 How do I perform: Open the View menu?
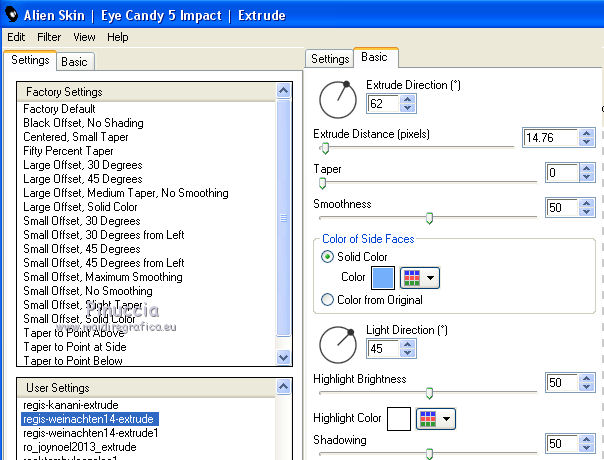click(x=84, y=37)
